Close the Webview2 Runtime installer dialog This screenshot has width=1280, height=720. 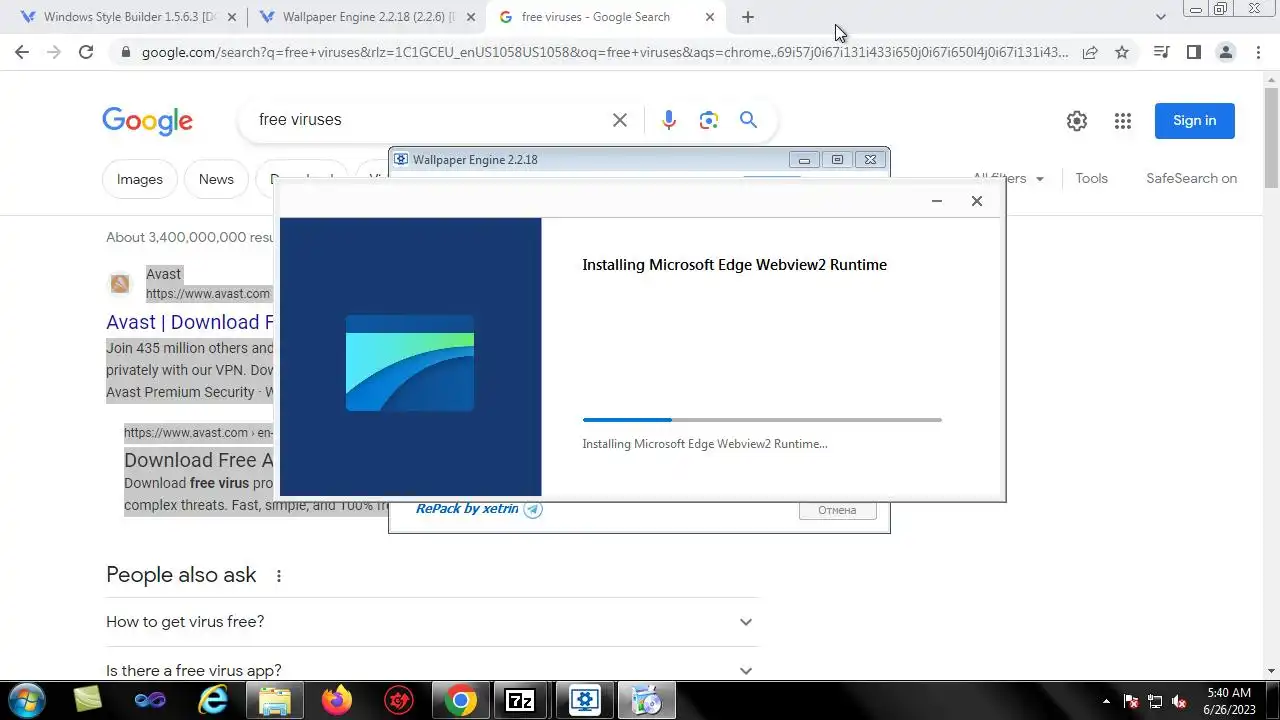coord(977,201)
